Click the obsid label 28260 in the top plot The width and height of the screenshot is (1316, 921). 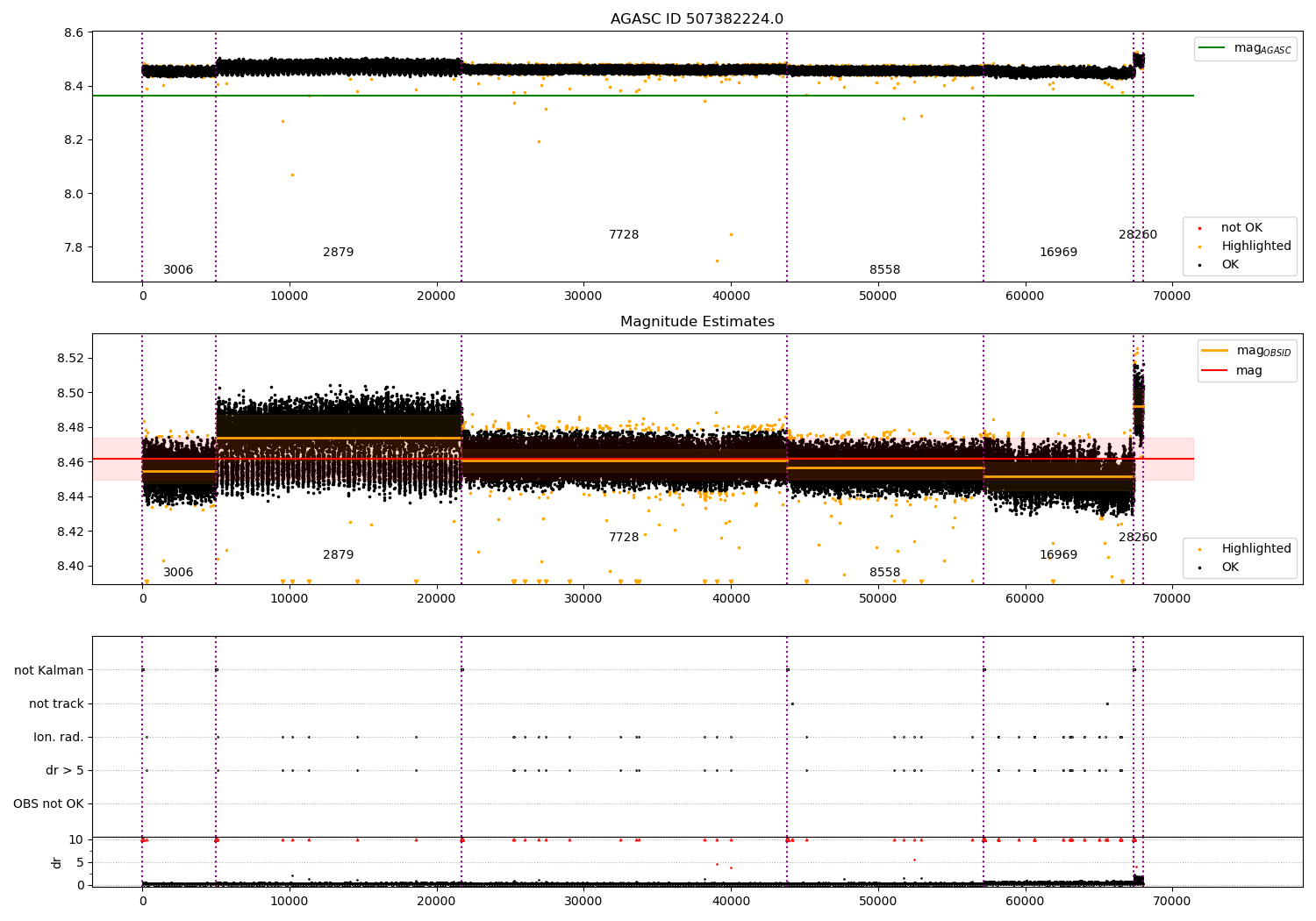coord(1138,235)
